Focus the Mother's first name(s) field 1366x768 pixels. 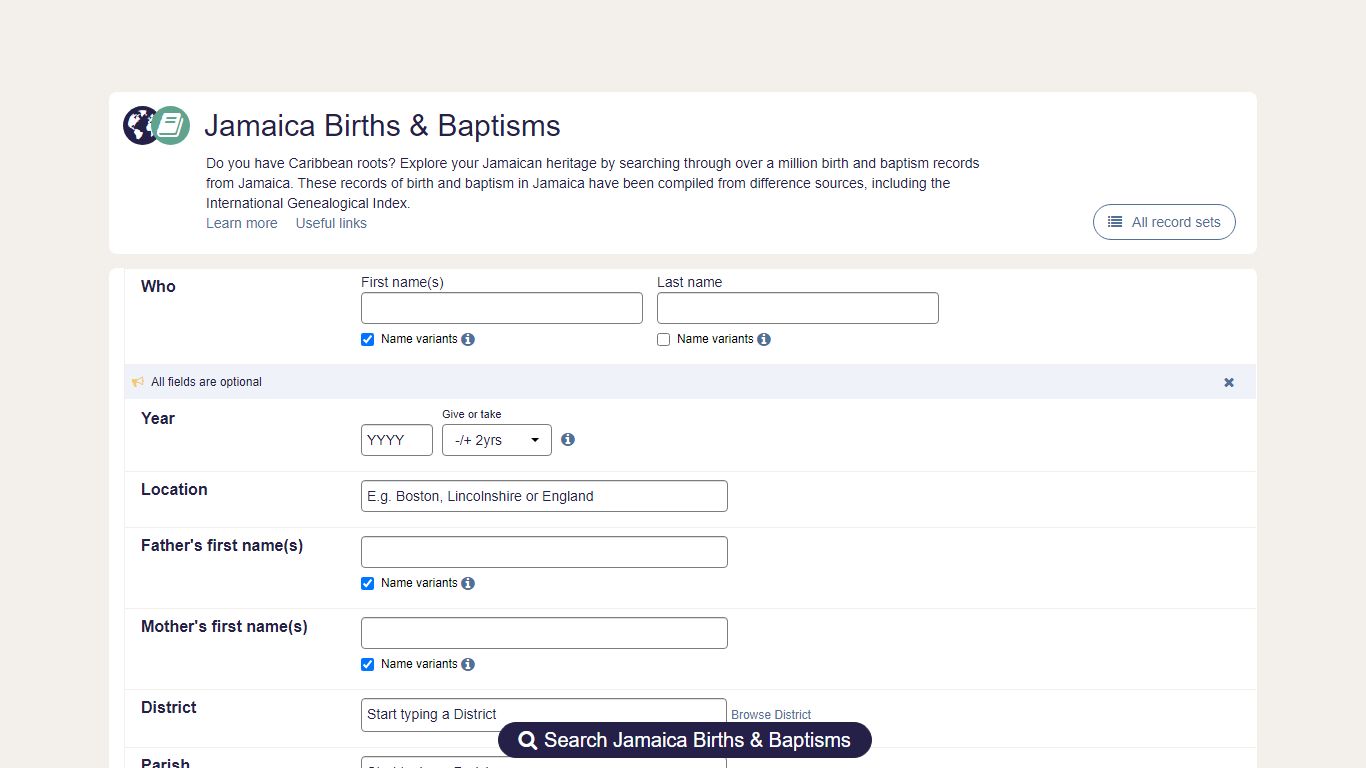544,633
